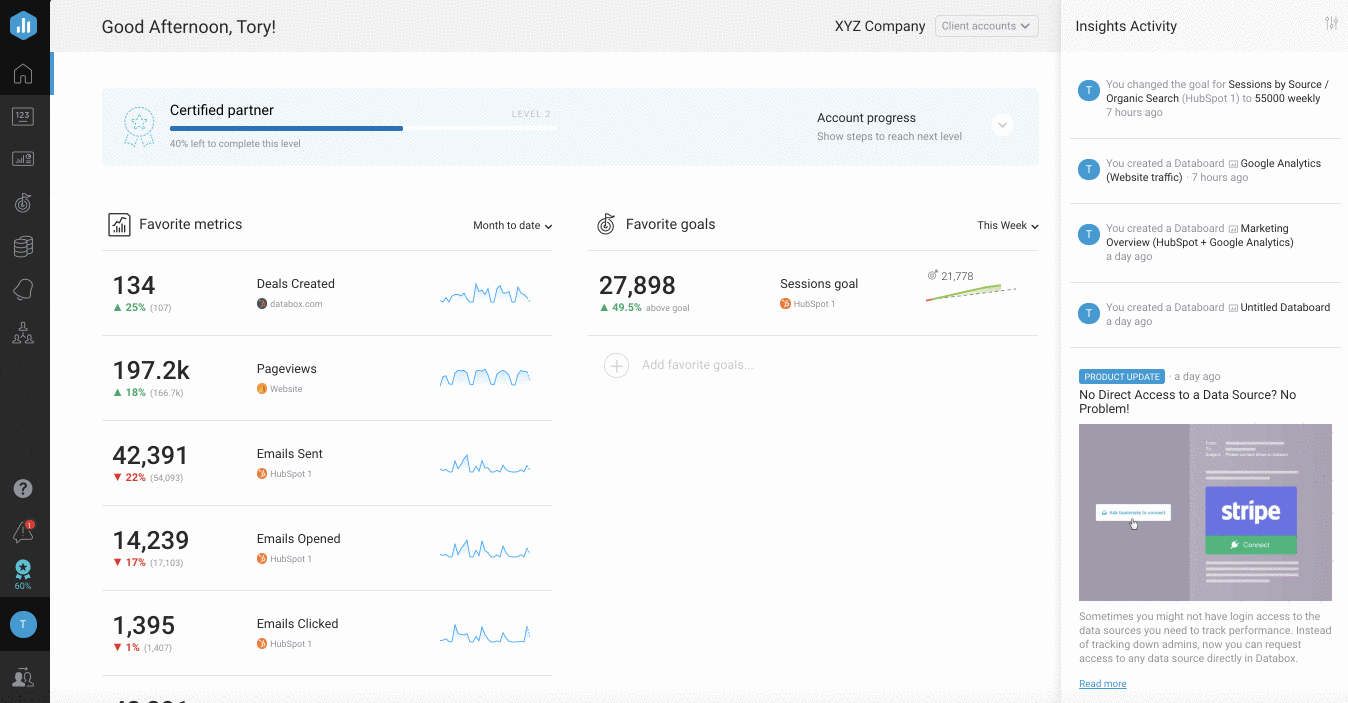Open Marketing Overview Databoard link

[1199, 235]
